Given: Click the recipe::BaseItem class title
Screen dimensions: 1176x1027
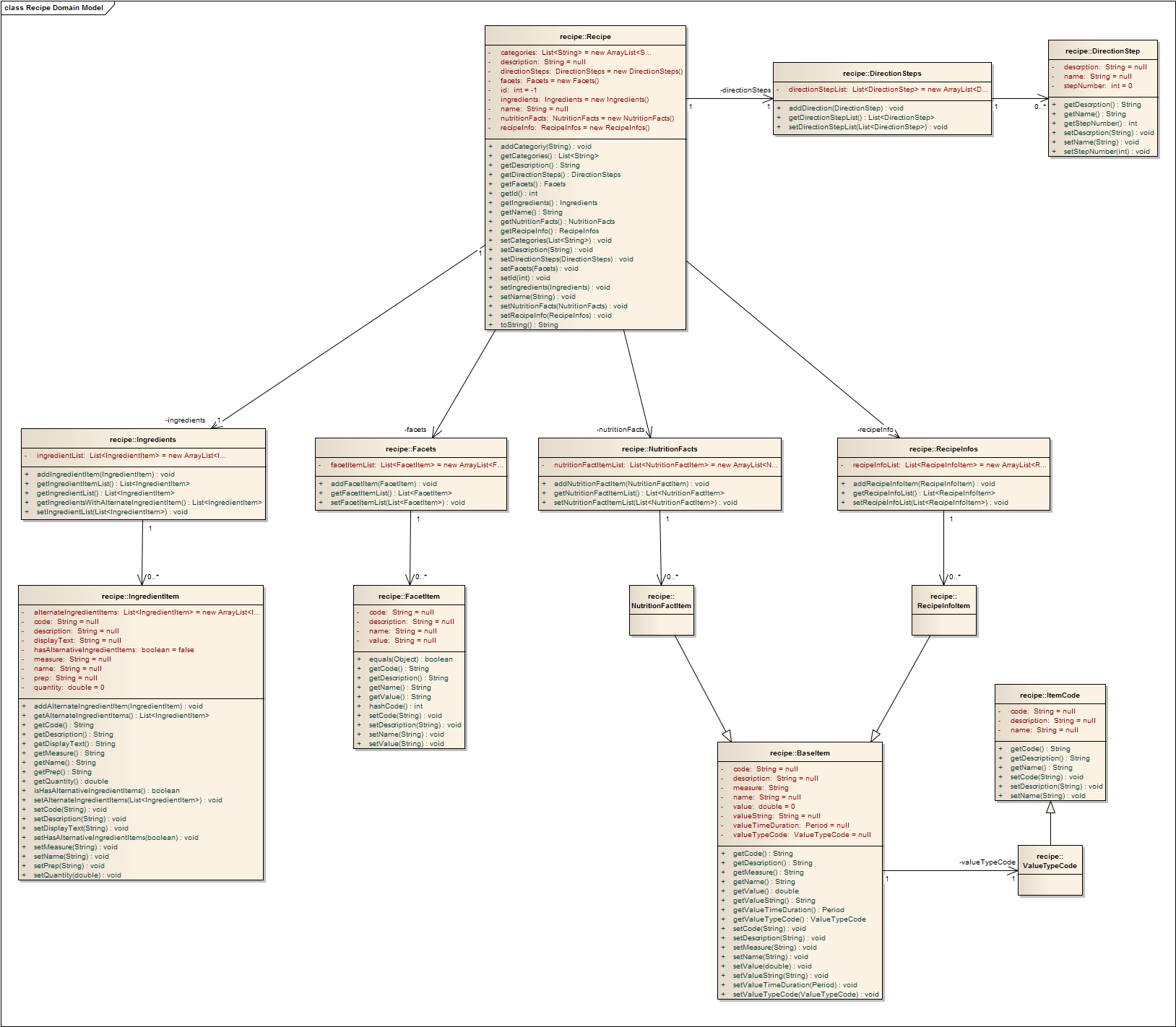Looking at the screenshot, I should click(800, 753).
